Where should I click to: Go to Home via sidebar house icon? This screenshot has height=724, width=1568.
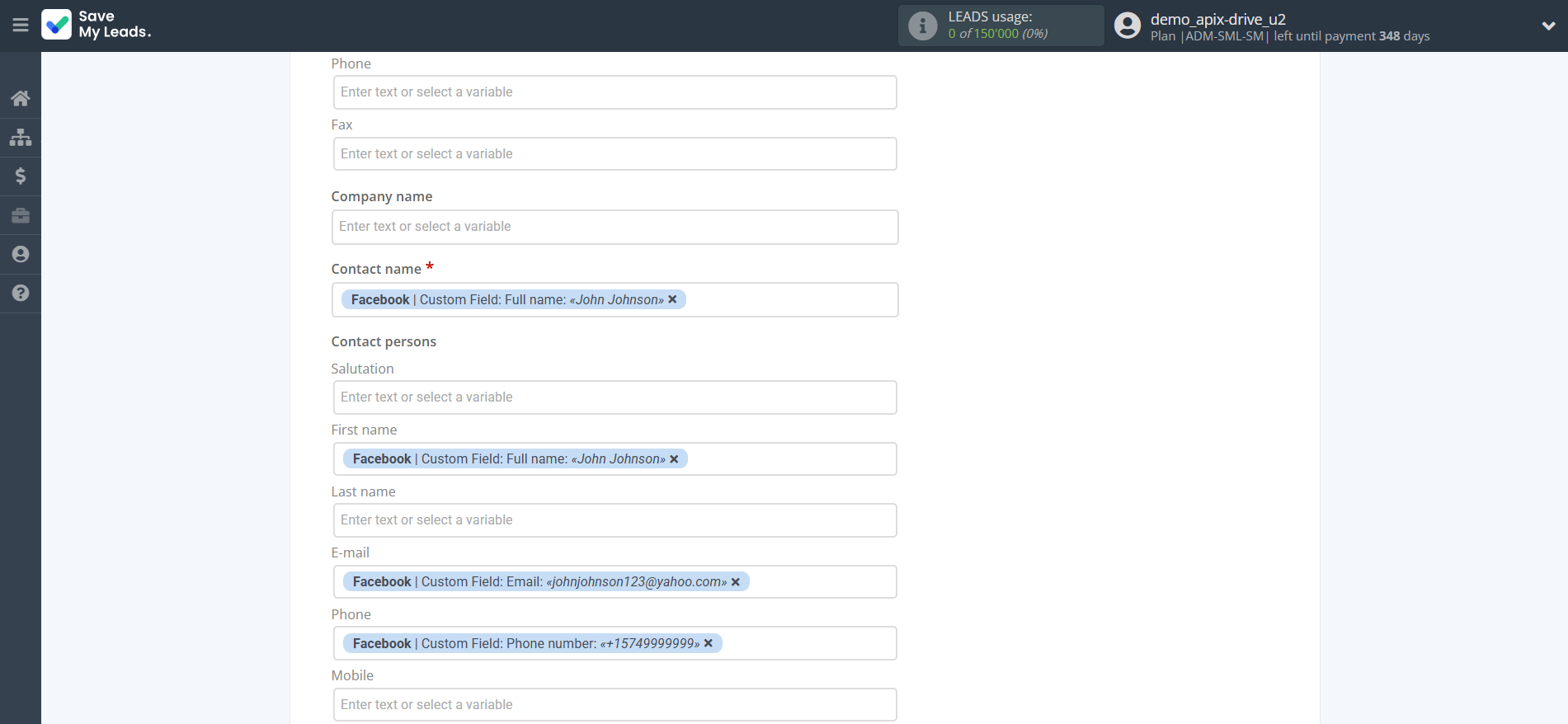(x=21, y=98)
